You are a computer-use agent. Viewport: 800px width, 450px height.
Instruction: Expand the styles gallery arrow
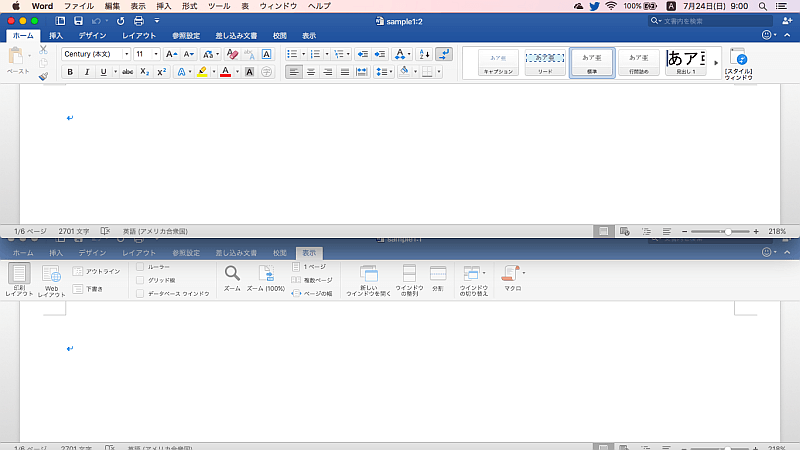[716, 63]
